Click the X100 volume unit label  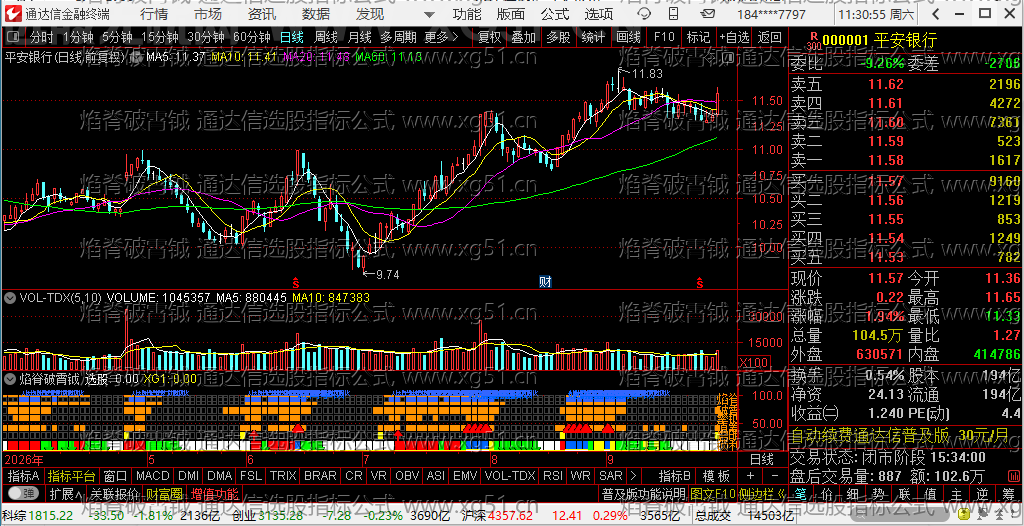[754, 362]
